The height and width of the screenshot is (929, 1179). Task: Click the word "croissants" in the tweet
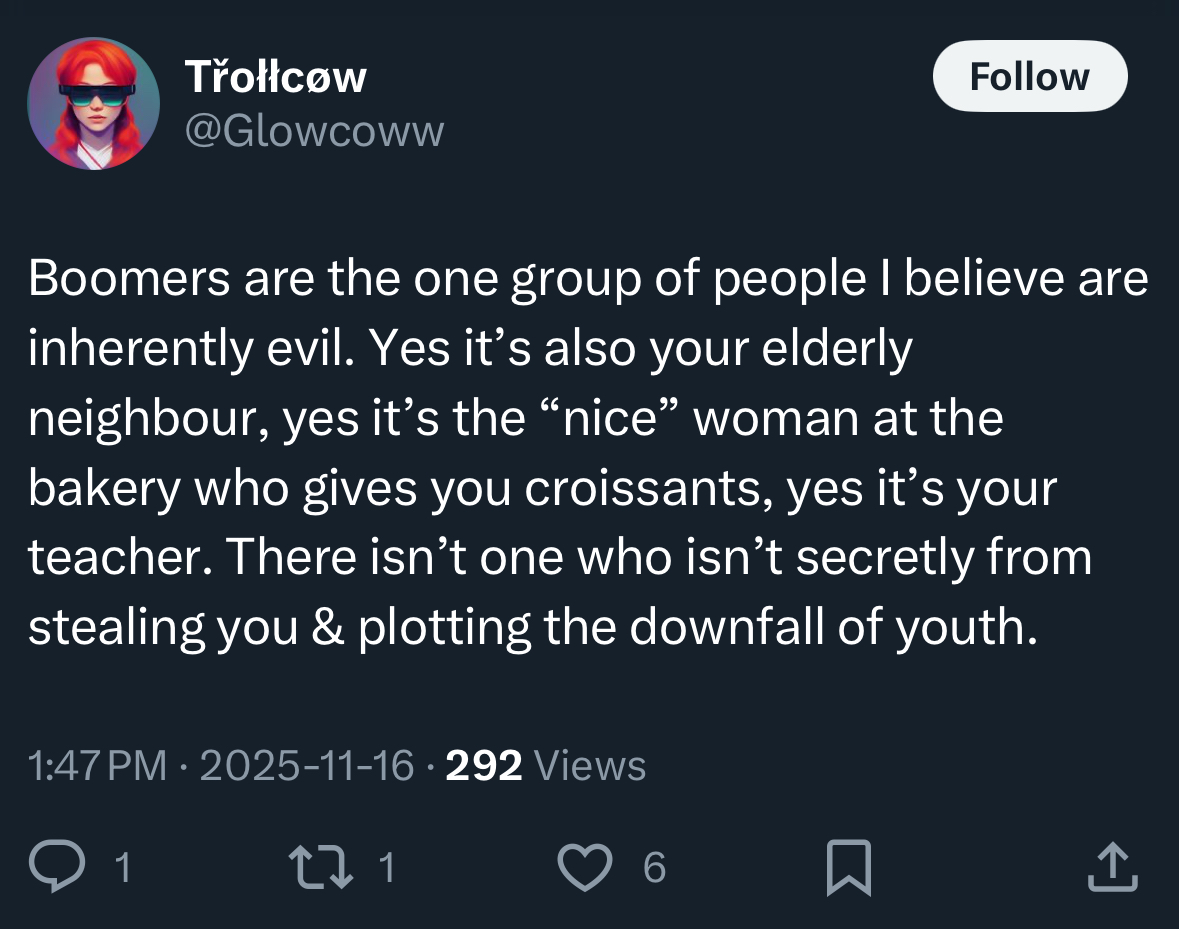(648, 488)
